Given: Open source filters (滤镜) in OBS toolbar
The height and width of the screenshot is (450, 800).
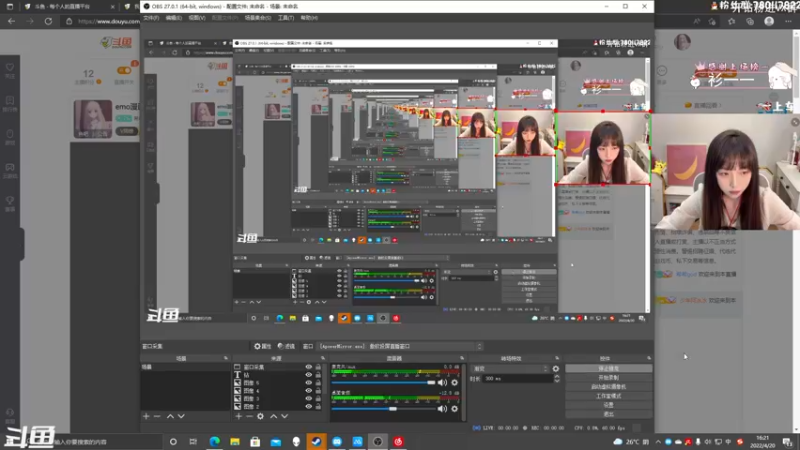Looking at the screenshot, I should tap(286, 346).
